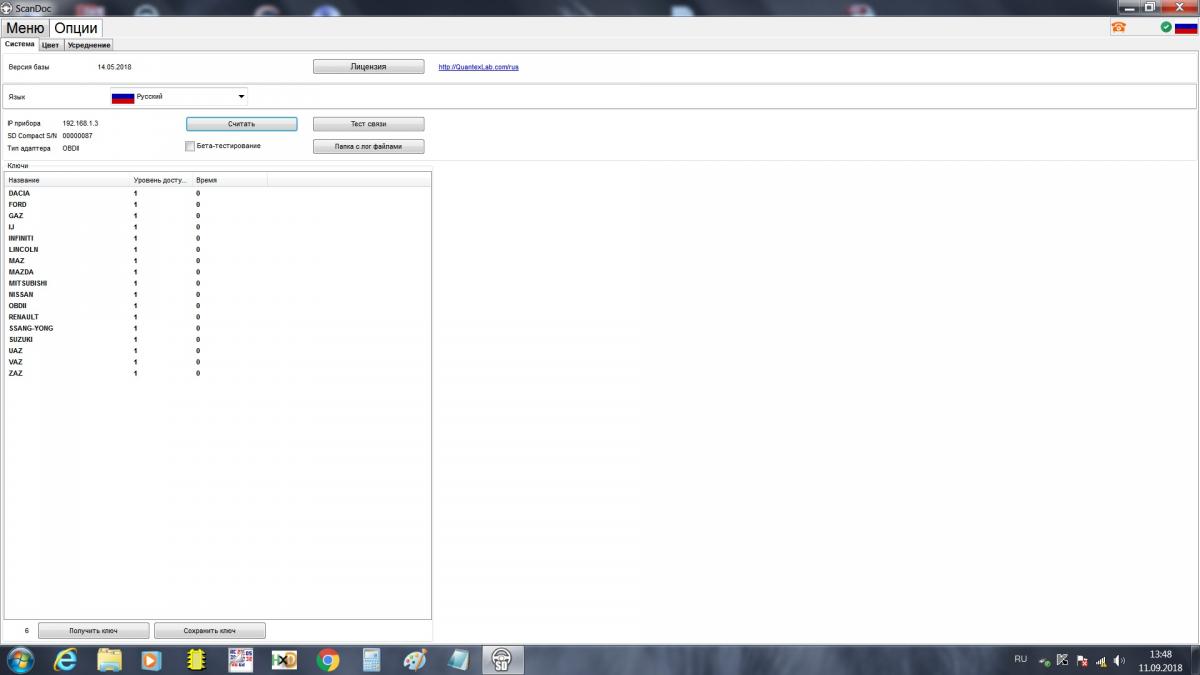Open the Опции menu
Viewport: 1200px width, 675px height.
coord(75,28)
